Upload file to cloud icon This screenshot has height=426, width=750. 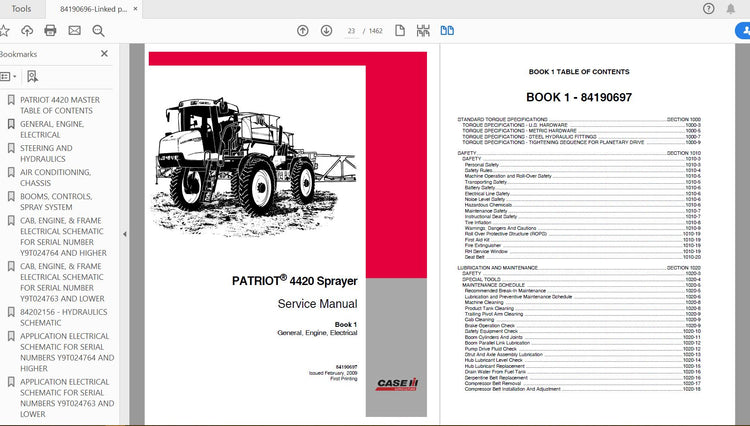27,31
